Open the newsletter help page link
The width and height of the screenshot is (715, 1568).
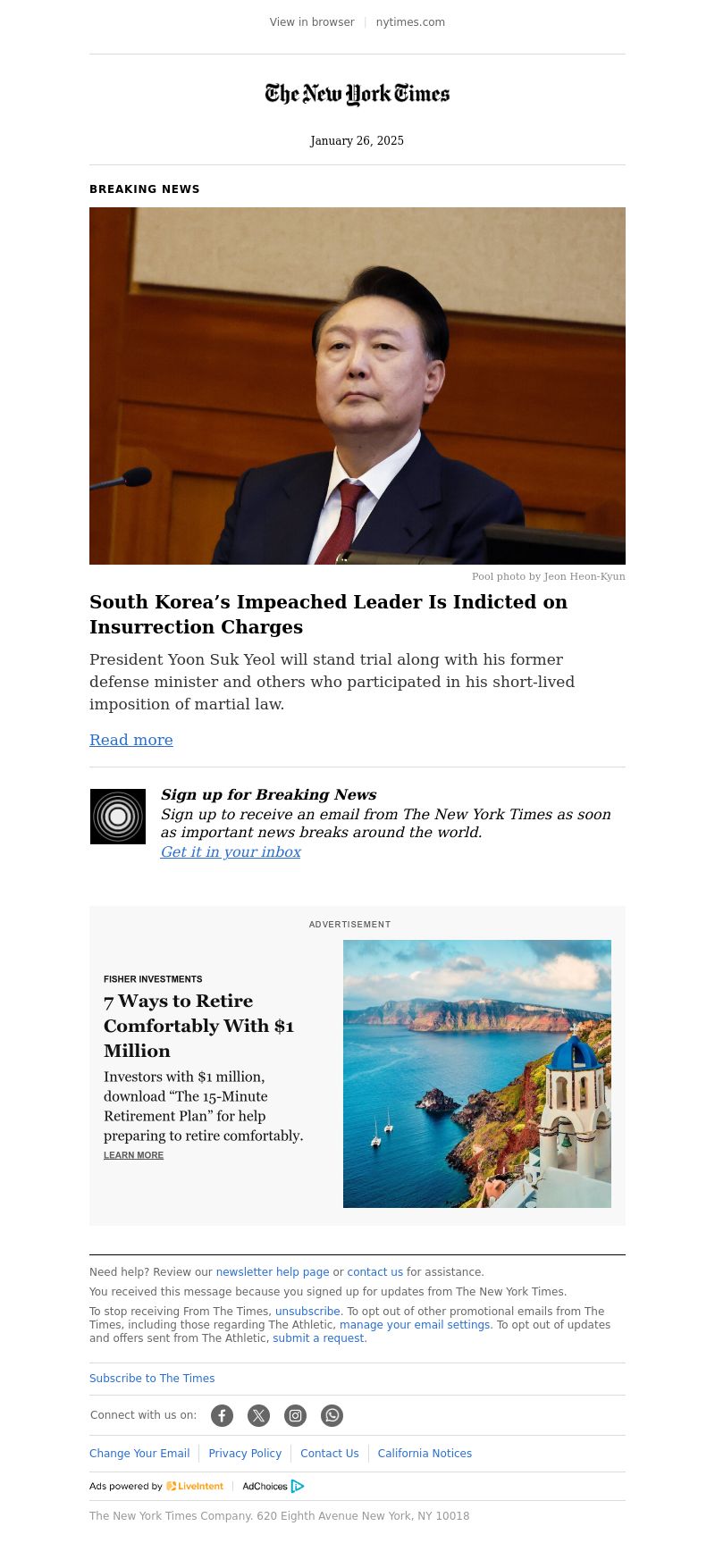(273, 1272)
